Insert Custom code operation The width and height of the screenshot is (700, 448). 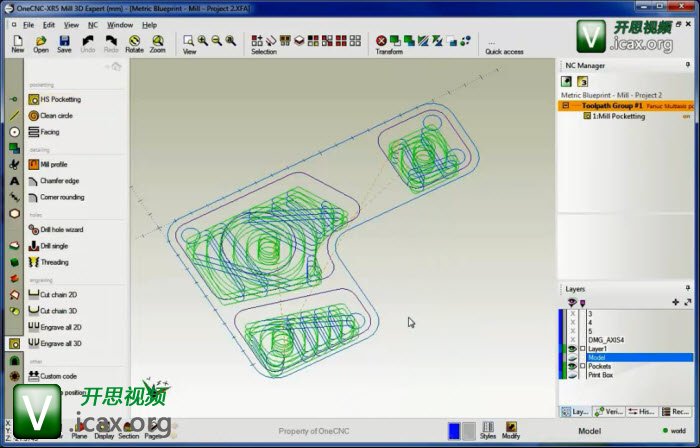[53, 376]
